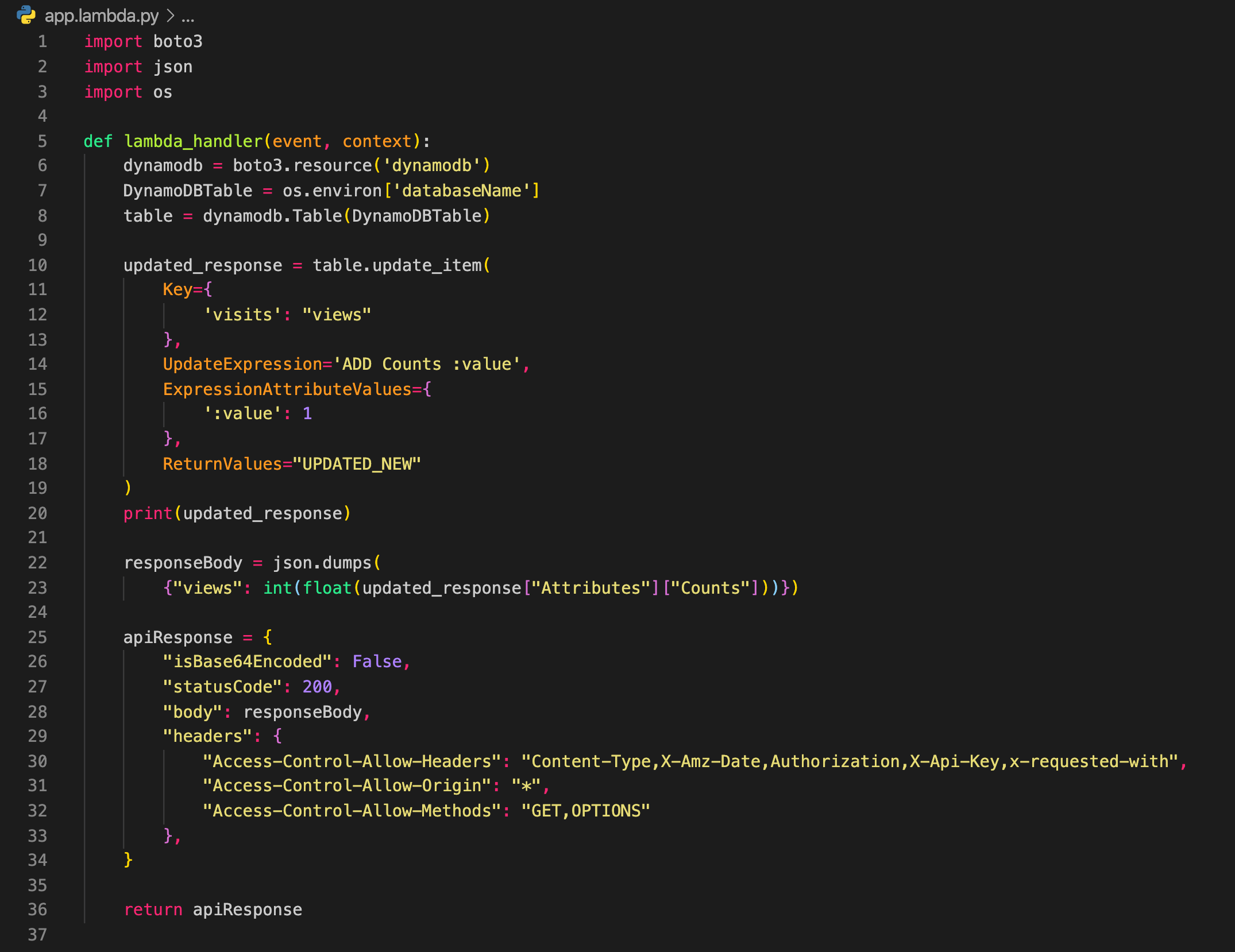Click json.dumps on line 22

(x=322, y=563)
